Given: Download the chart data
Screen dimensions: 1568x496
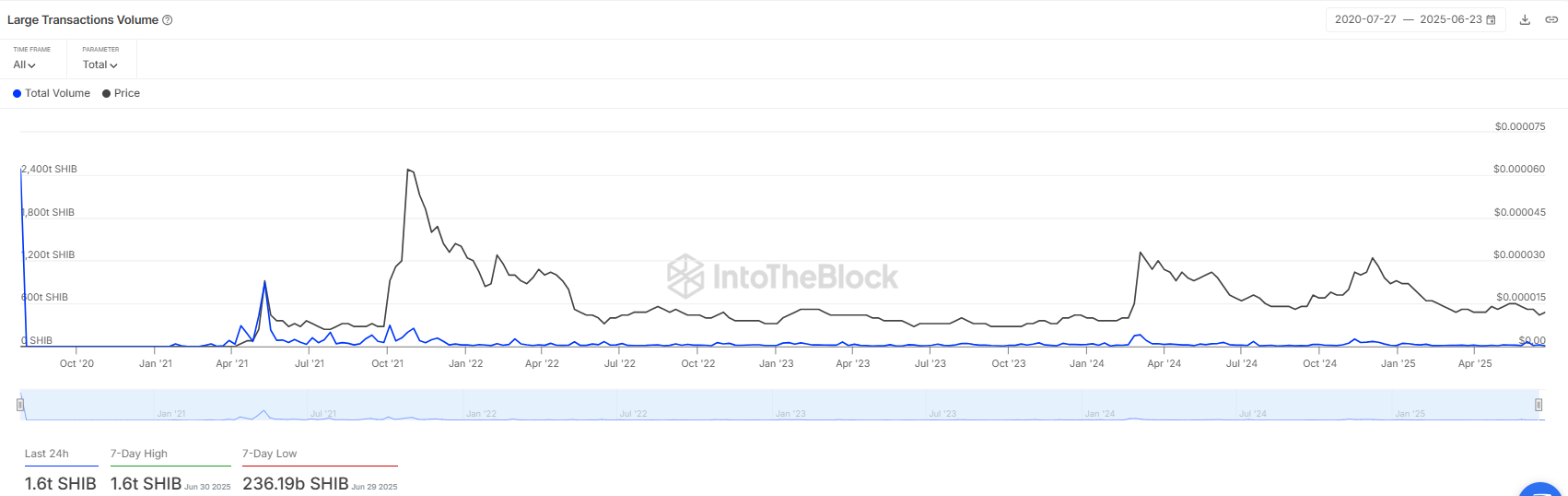Looking at the screenshot, I should 1525,19.
